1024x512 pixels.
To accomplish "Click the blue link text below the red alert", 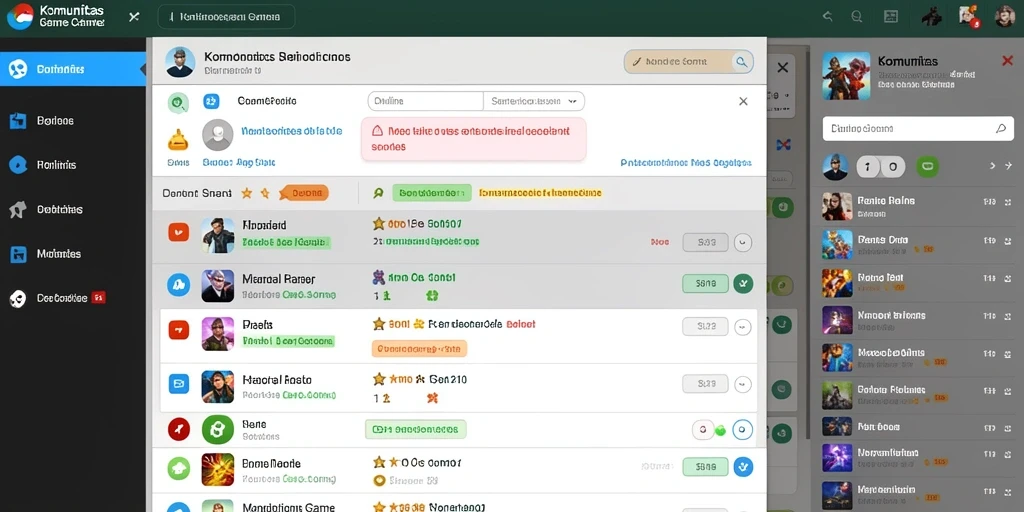I will tap(686, 163).
